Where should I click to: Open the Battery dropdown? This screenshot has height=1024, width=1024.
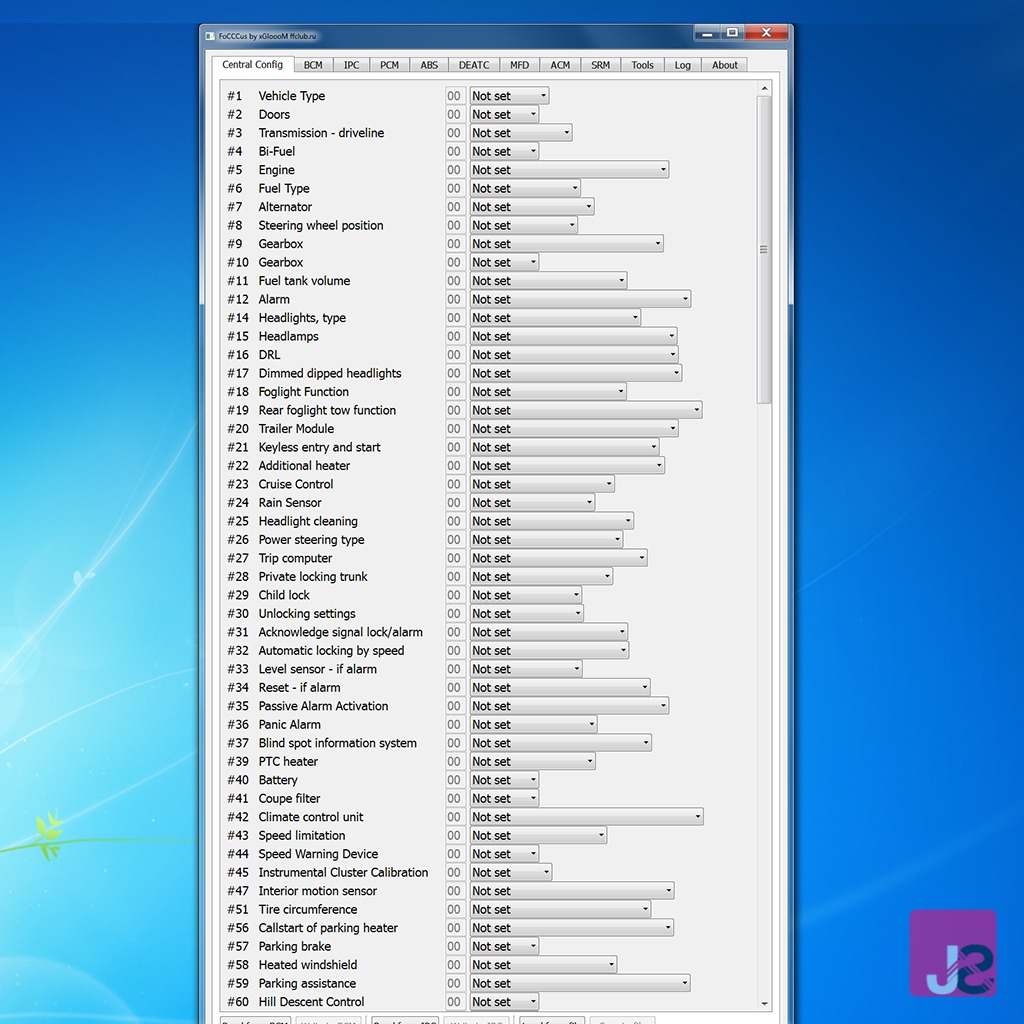[x=504, y=780]
